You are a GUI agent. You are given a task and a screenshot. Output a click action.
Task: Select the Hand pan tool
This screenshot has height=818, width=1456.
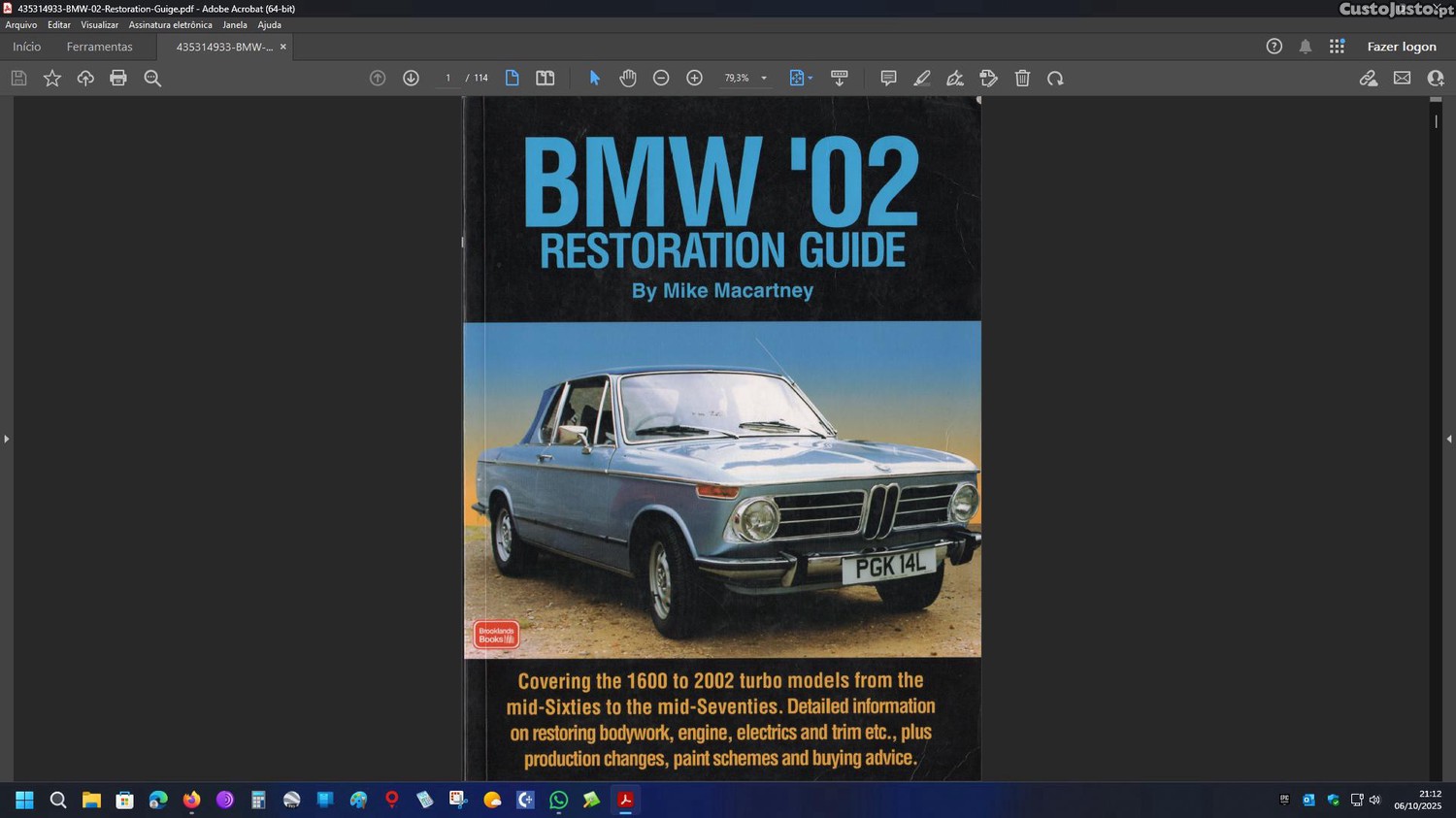tap(628, 79)
